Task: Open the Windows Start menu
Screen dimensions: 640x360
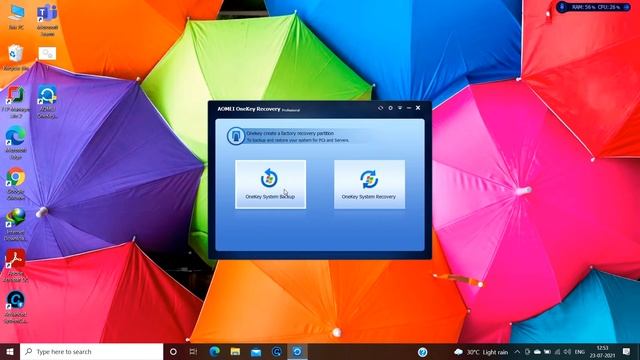Action: coord(10,351)
